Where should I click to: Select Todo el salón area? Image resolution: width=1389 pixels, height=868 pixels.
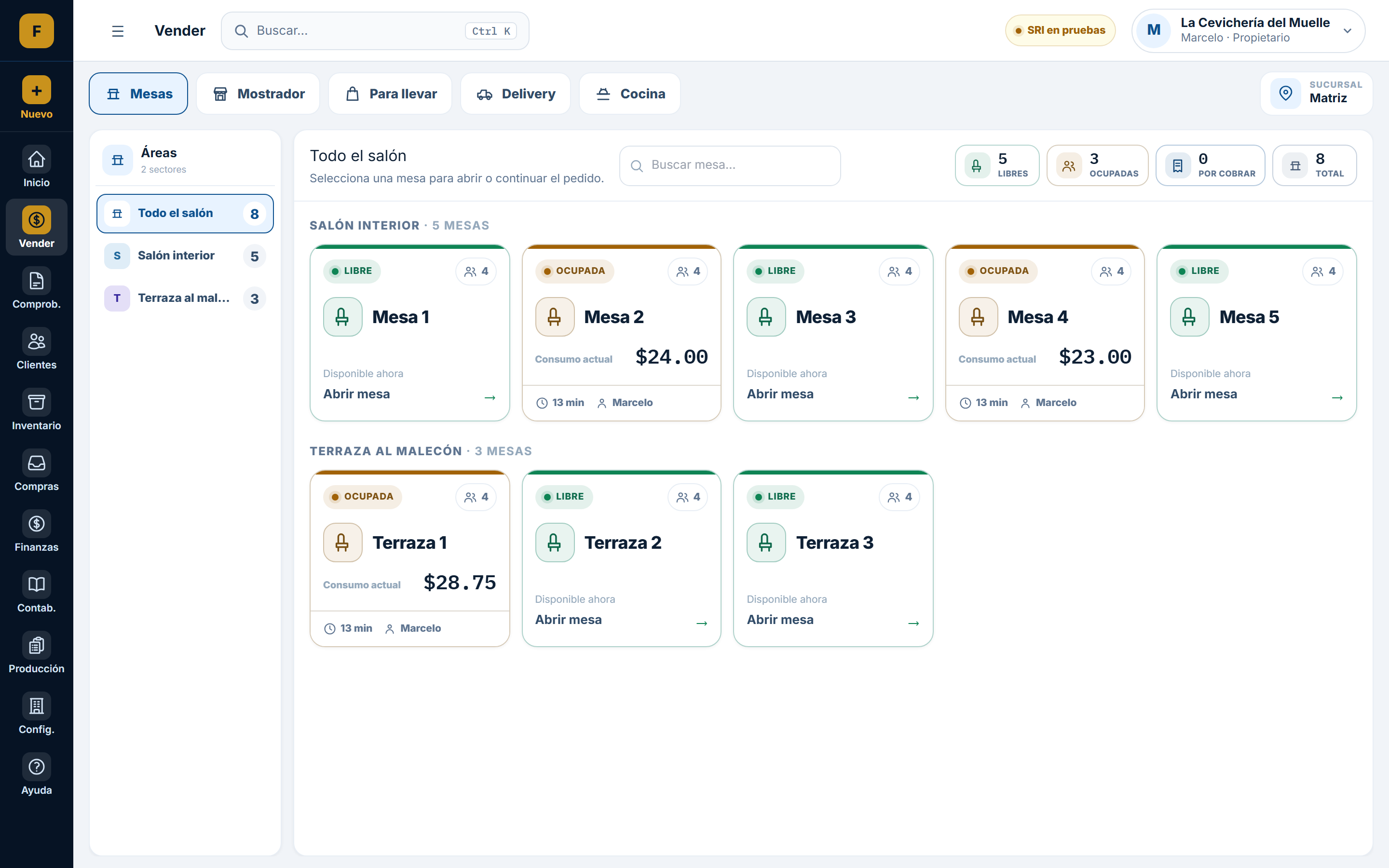[x=185, y=214]
